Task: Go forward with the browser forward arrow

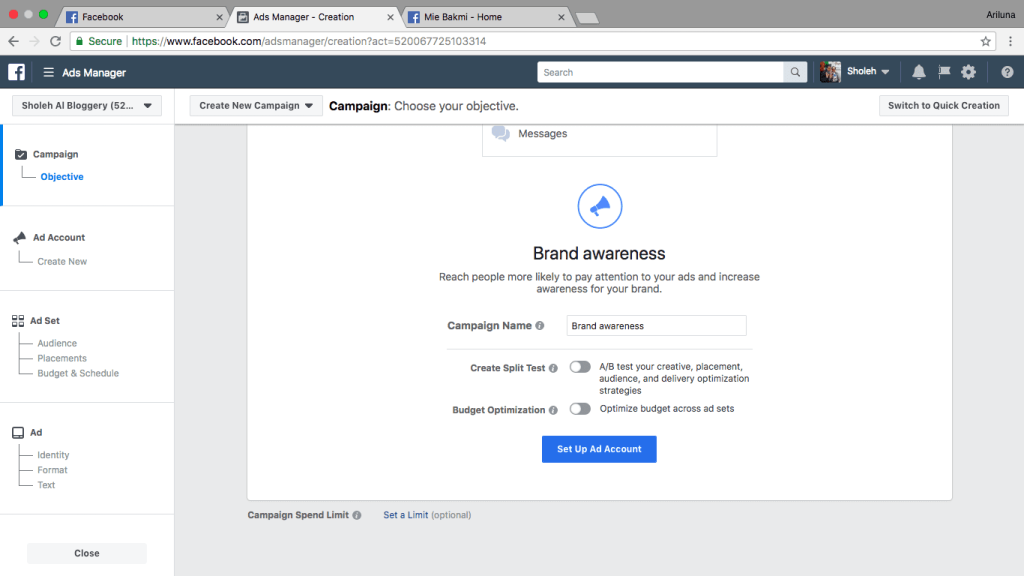Action: pyautogui.click(x=35, y=41)
